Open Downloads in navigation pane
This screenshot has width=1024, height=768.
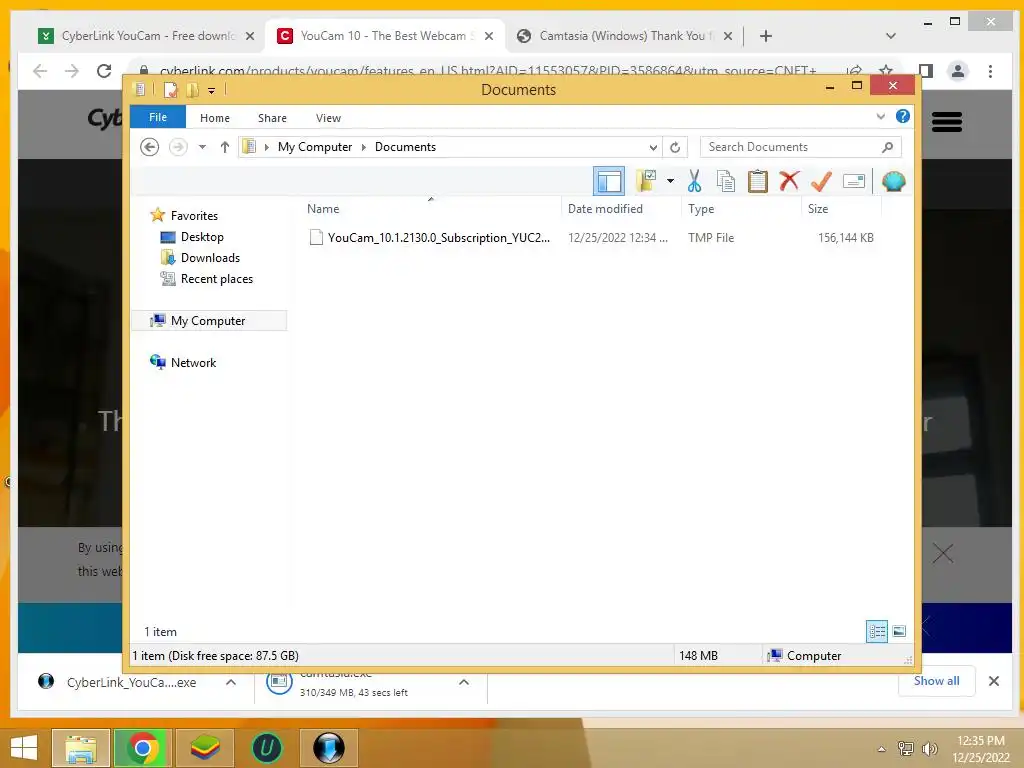click(x=210, y=257)
